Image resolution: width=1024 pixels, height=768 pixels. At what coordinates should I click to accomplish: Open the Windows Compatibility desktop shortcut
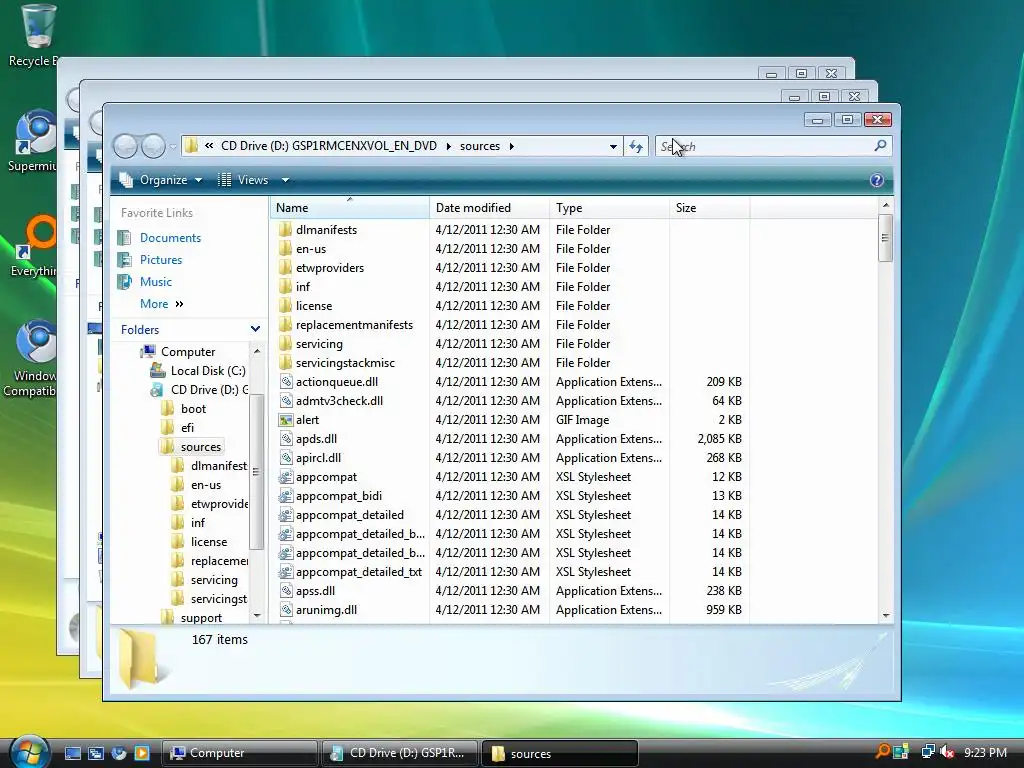pos(35,358)
